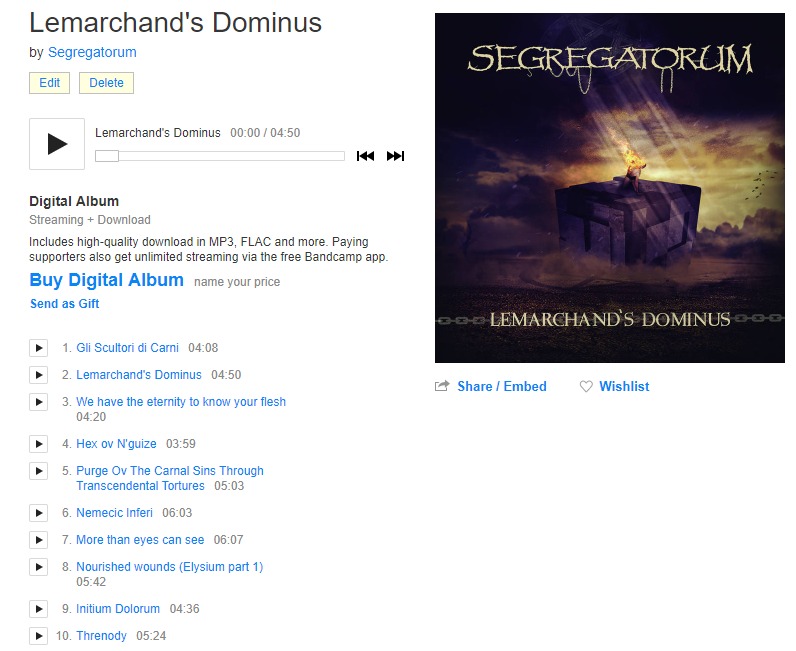The height and width of the screenshot is (651, 796).
Task: Open the album cover artwork
Action: tap(610, 188)
